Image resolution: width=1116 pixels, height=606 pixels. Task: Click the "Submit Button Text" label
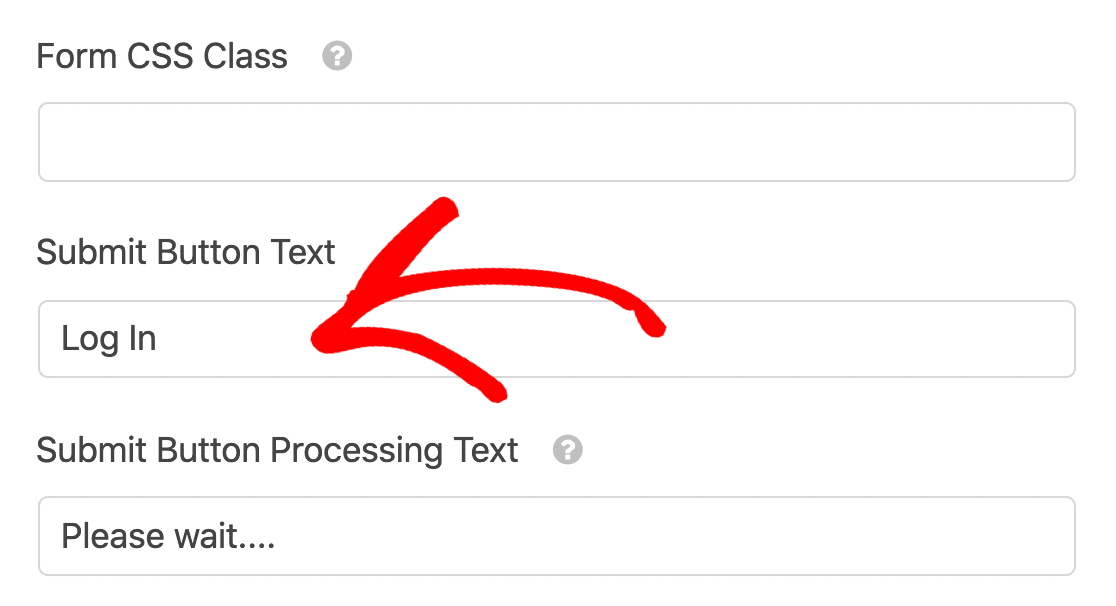pos(186,253)
